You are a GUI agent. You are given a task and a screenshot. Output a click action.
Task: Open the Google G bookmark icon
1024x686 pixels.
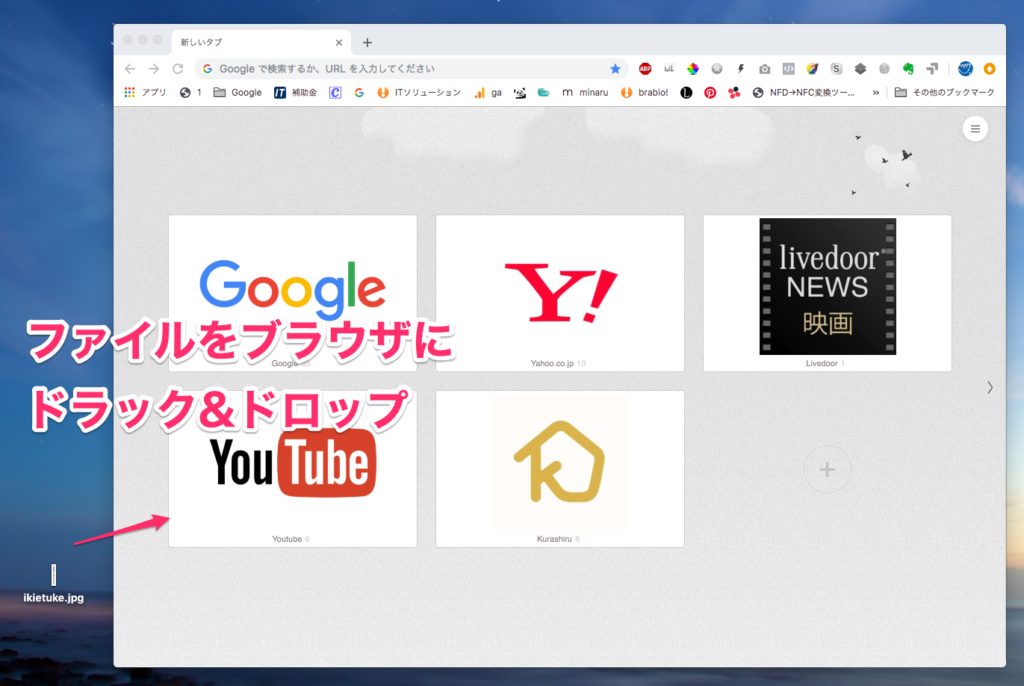359,92
